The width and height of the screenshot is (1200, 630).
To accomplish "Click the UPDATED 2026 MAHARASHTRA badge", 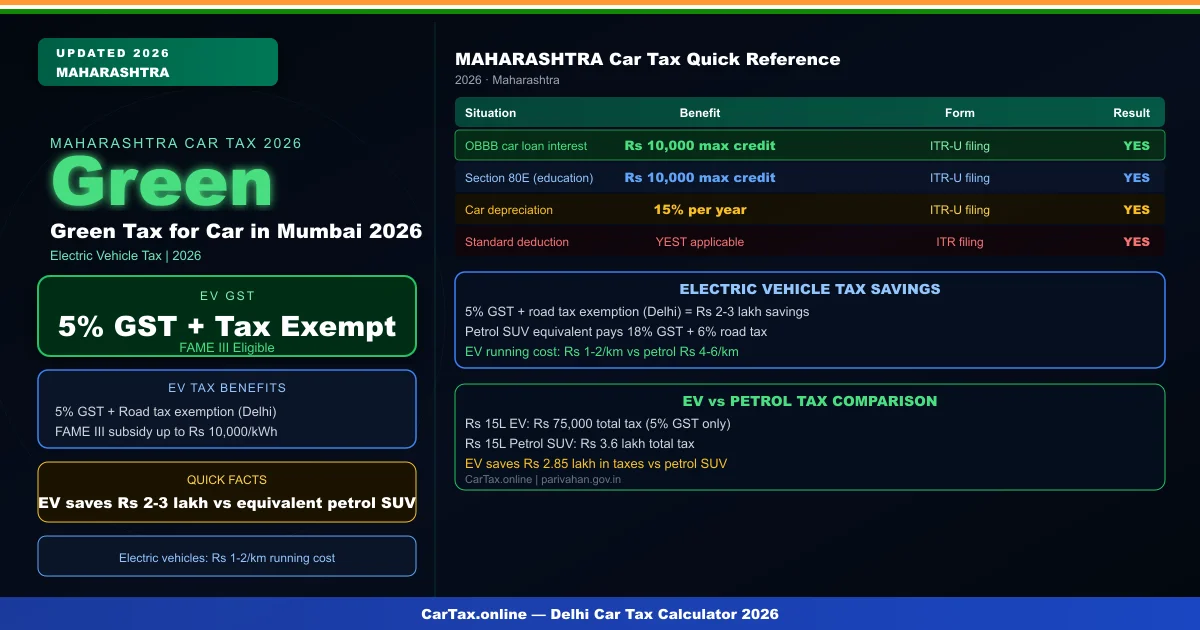I will [157, 62].
